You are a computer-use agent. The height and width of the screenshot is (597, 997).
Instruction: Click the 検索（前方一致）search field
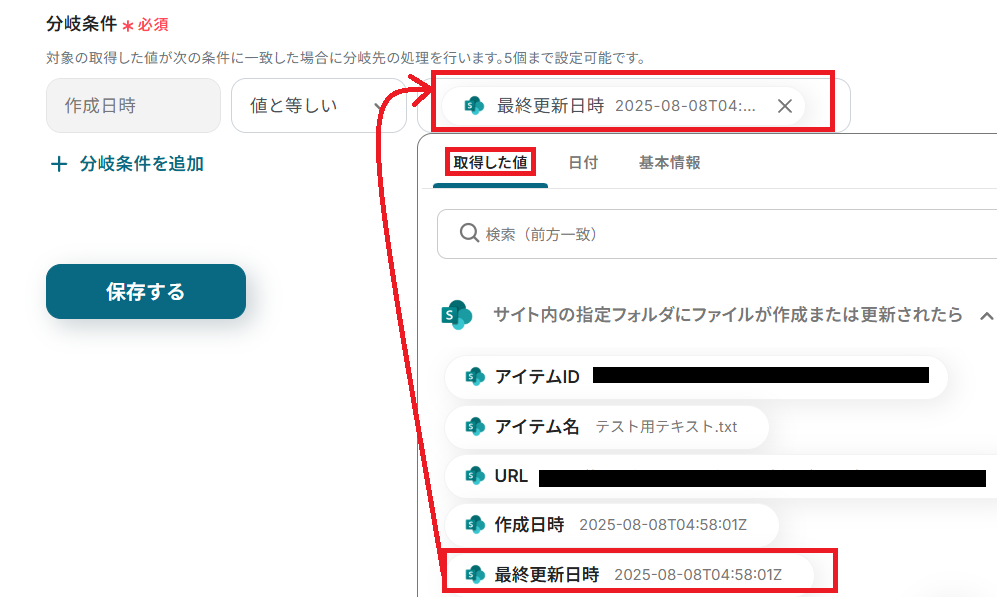(x=717, y=234)
